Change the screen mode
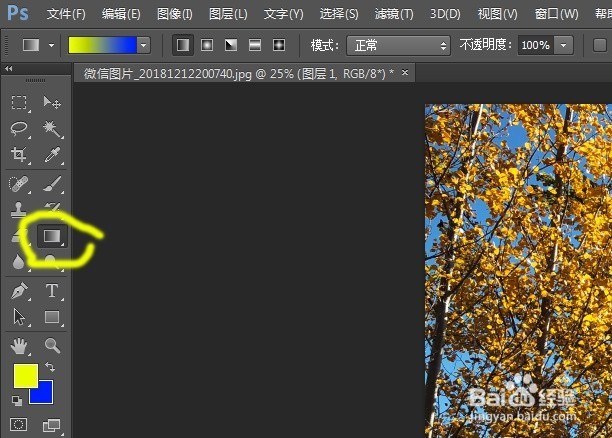 coord(52,425)
